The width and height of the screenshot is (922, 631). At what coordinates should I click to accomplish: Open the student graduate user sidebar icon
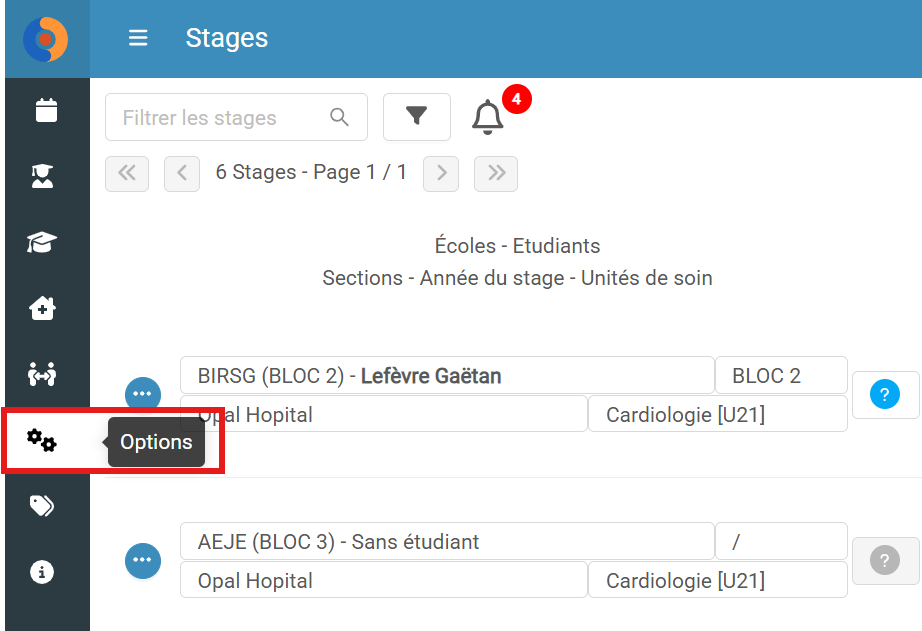point(42,176)
